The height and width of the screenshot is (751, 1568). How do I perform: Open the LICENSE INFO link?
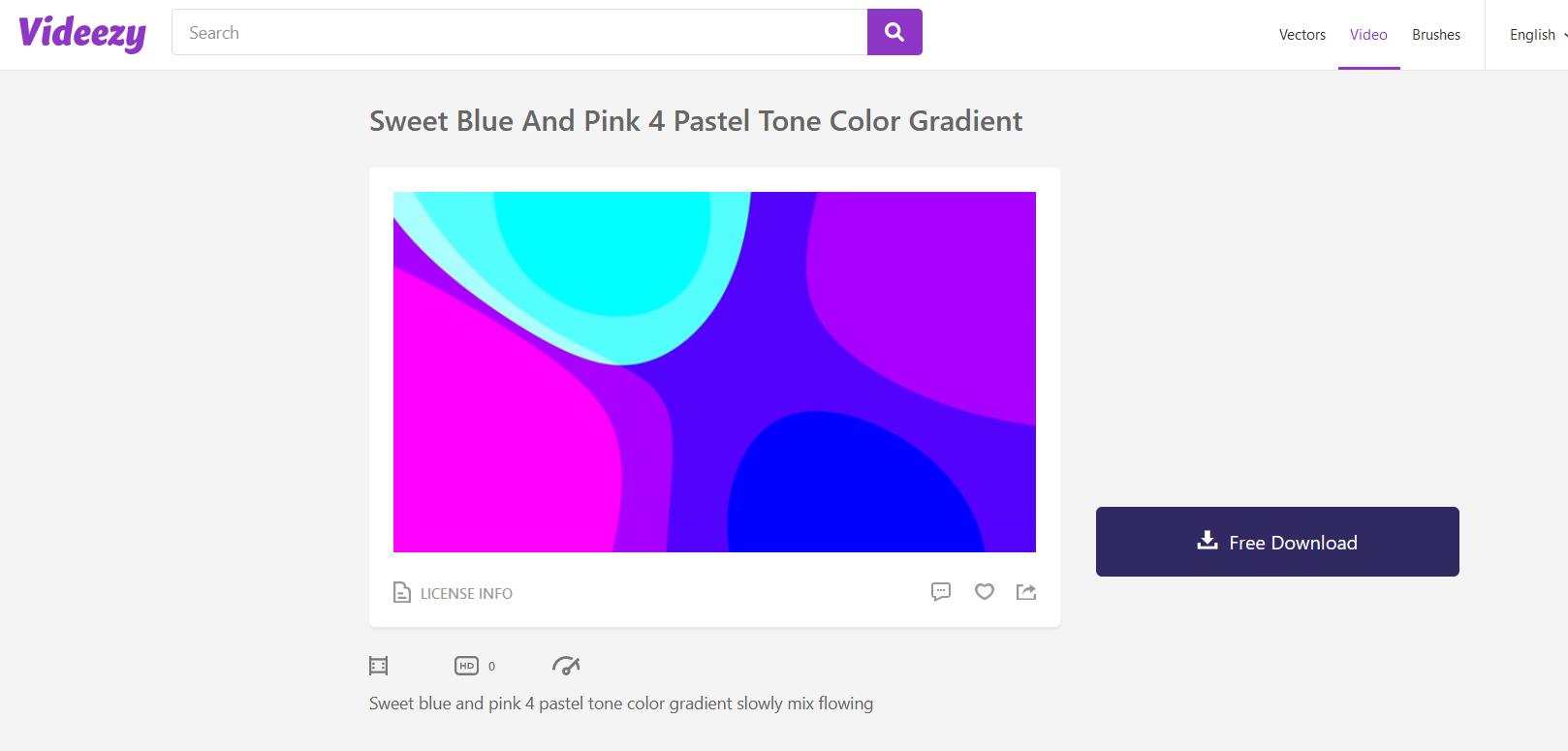point(466,593)
